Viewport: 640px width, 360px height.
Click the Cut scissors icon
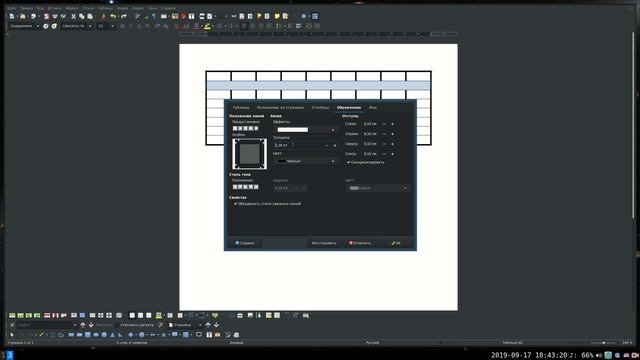click(x=73, y=16)
